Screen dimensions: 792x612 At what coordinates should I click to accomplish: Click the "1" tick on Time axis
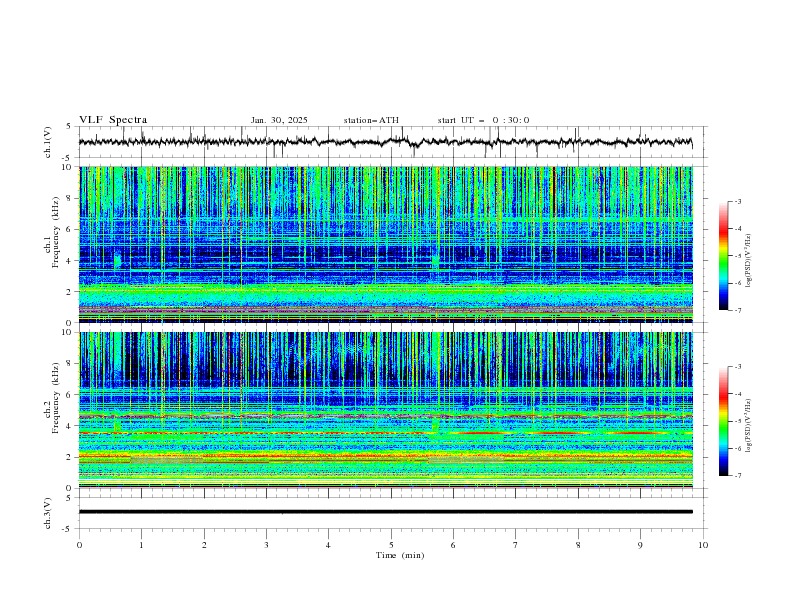[x=141, y=545]
